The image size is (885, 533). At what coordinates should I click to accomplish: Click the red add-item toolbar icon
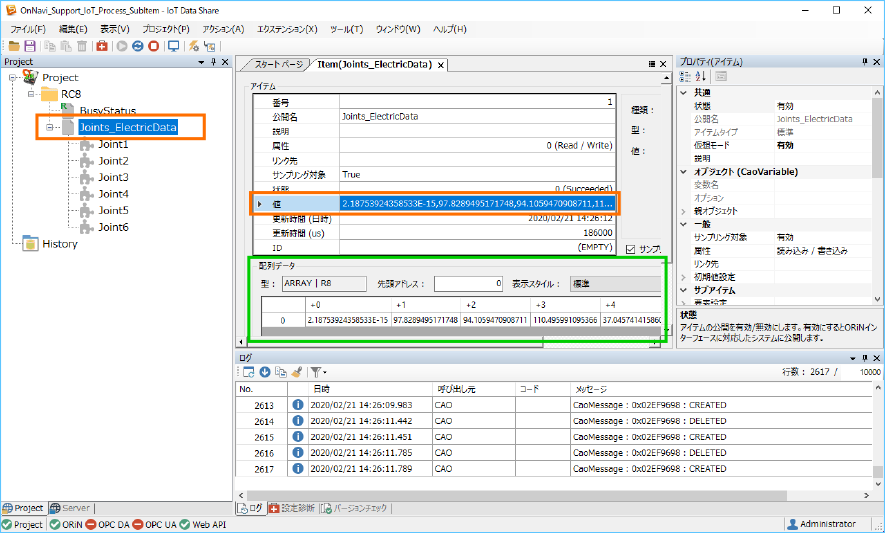[x=102, y=46]
